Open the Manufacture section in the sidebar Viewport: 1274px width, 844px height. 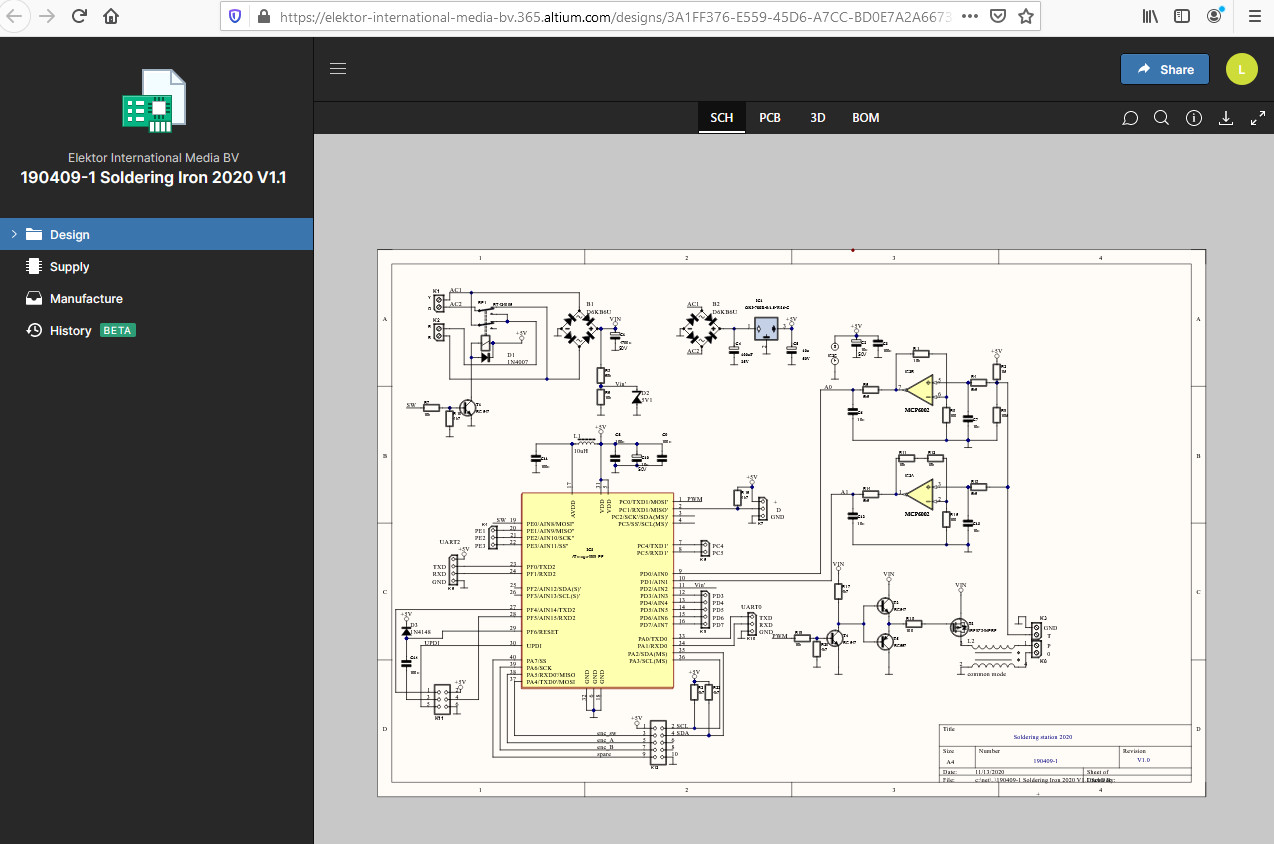pyautogui.click(x=88, y=298)
